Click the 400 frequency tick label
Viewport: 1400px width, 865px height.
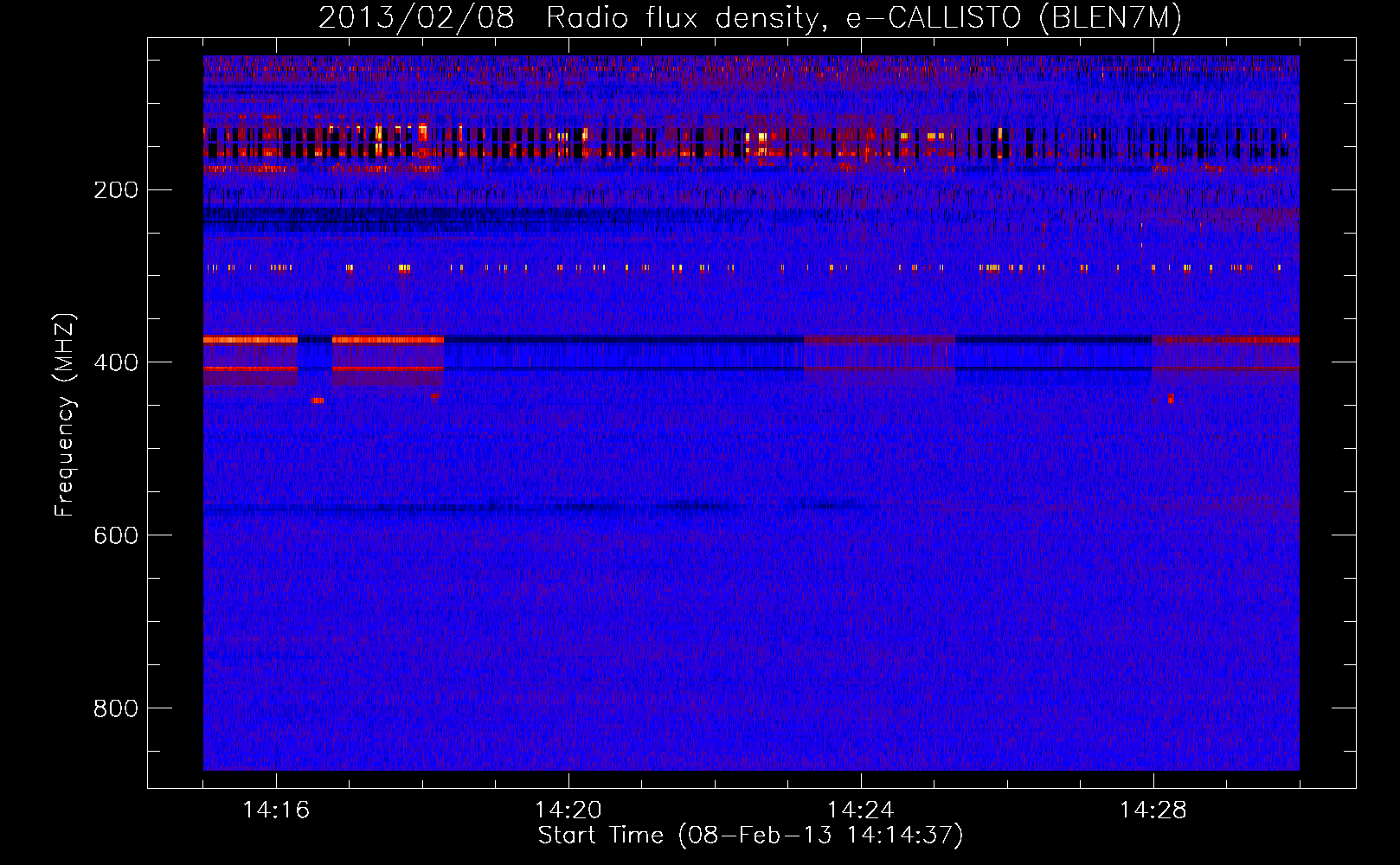[115, 362]
